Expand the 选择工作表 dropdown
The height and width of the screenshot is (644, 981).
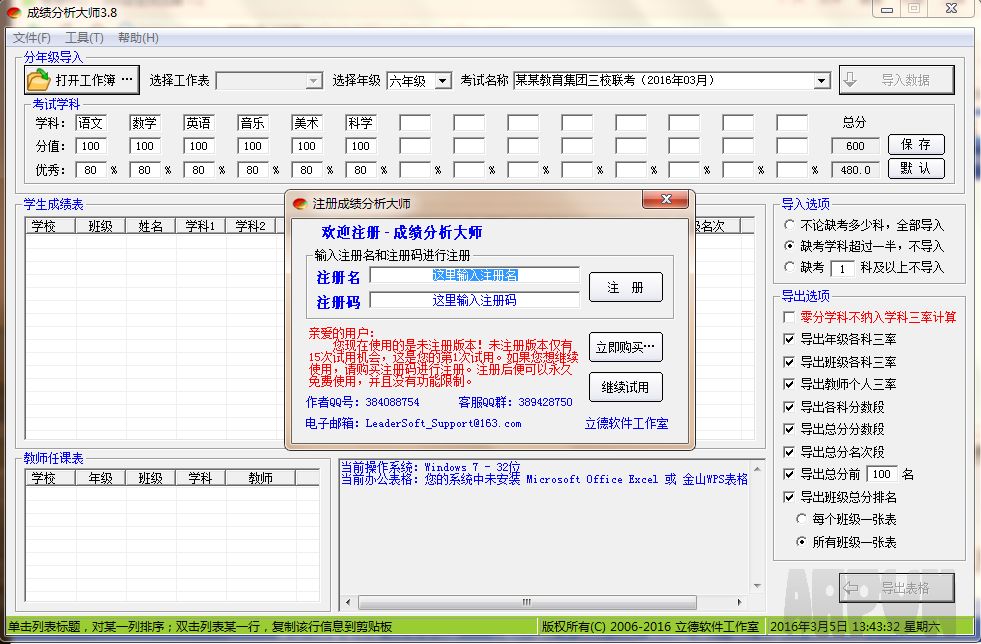314,81
